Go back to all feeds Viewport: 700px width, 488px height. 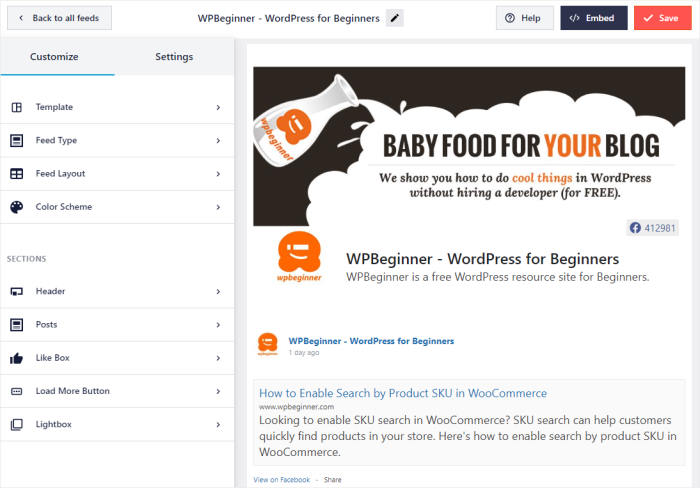57,18
